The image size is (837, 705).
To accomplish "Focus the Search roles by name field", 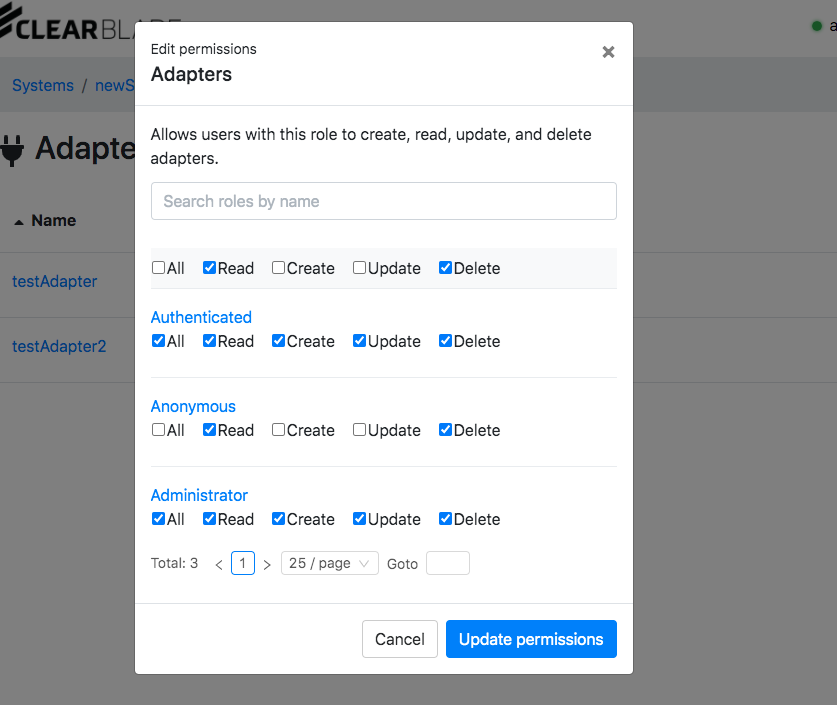I will tap(383, 201).
